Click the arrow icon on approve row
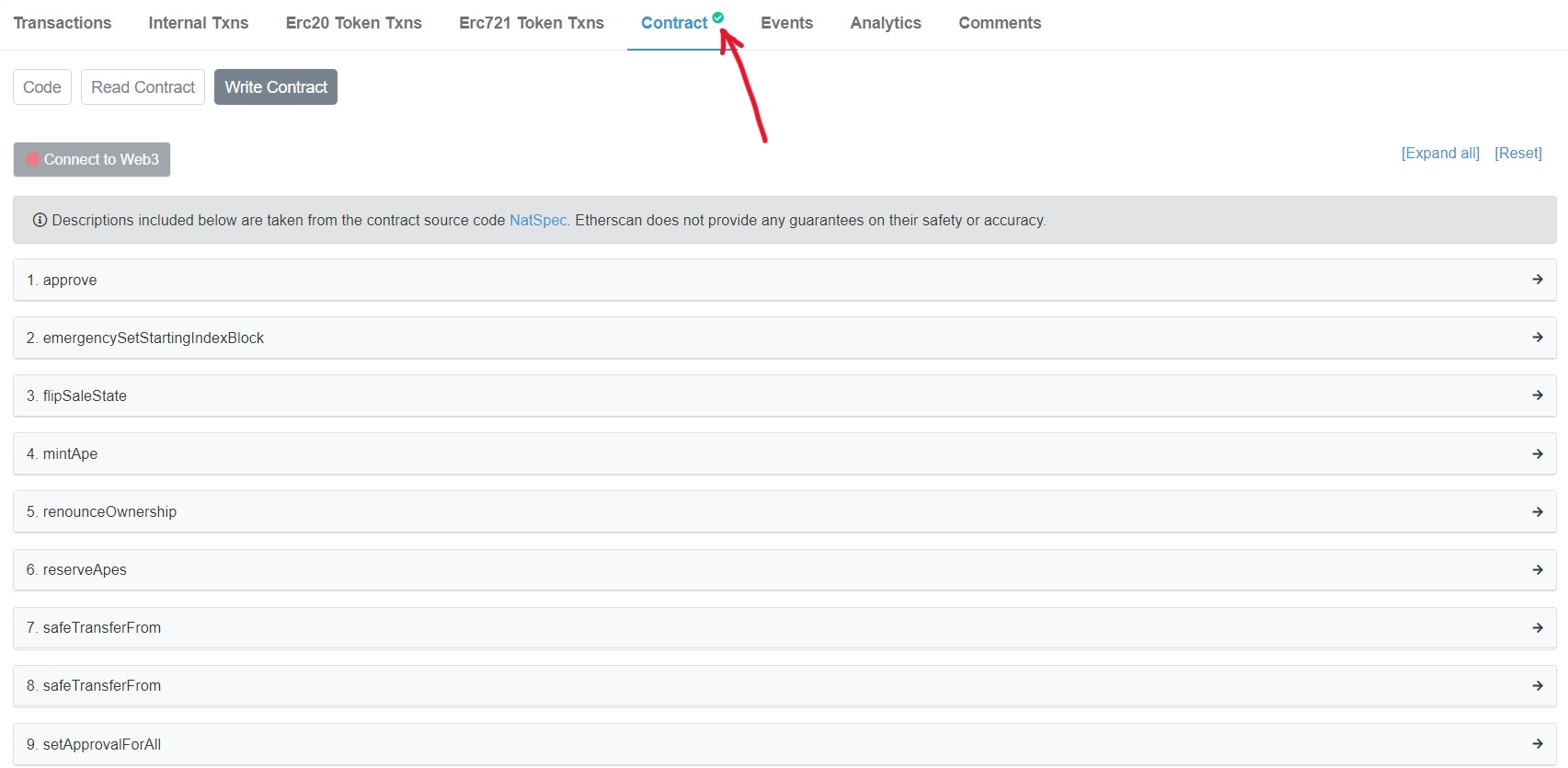The height and width of the screenshot is (768, 1568). (x=1537, y=280)
